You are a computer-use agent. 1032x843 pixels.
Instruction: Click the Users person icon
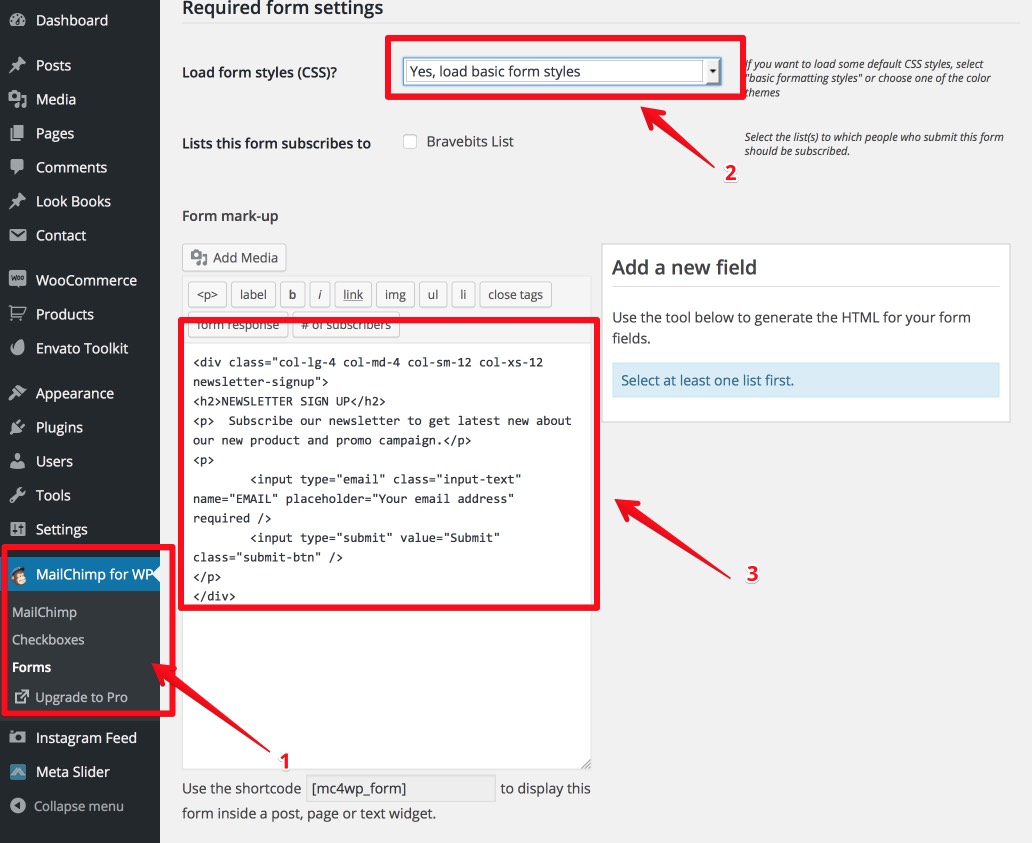pyautogui.click(x=18, y=461)
